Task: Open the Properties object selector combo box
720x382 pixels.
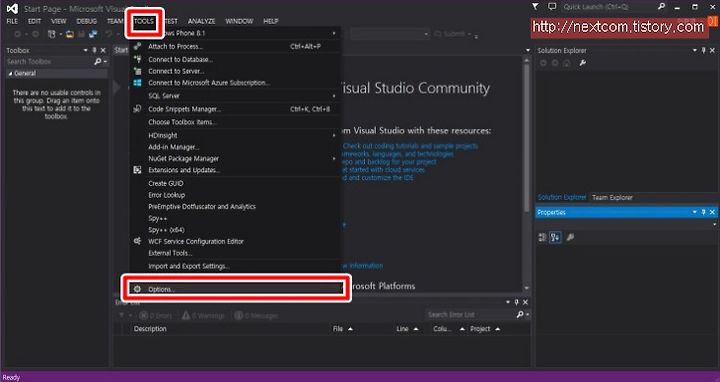Action: click(627, 225)
